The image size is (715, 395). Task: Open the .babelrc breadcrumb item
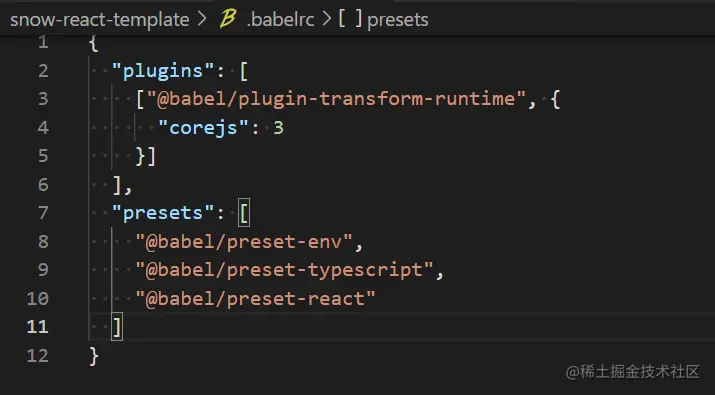[x=280, y=20]
